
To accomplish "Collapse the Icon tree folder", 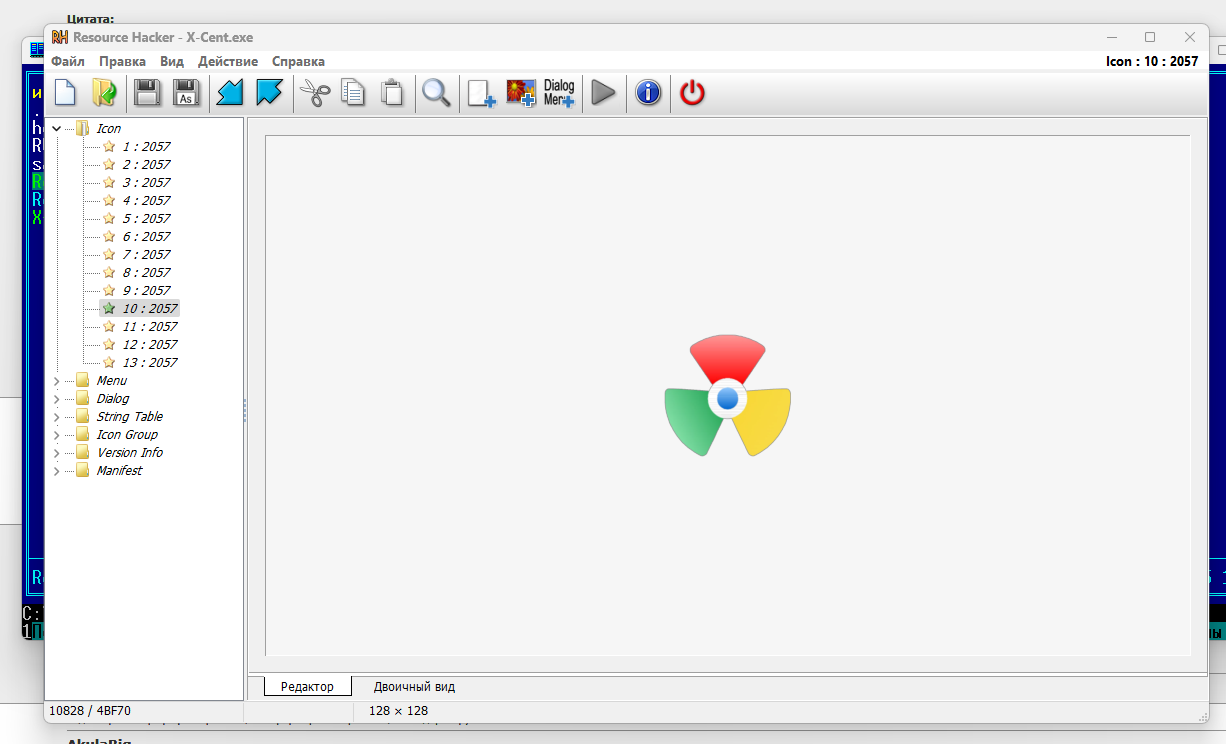I will 56,128.
